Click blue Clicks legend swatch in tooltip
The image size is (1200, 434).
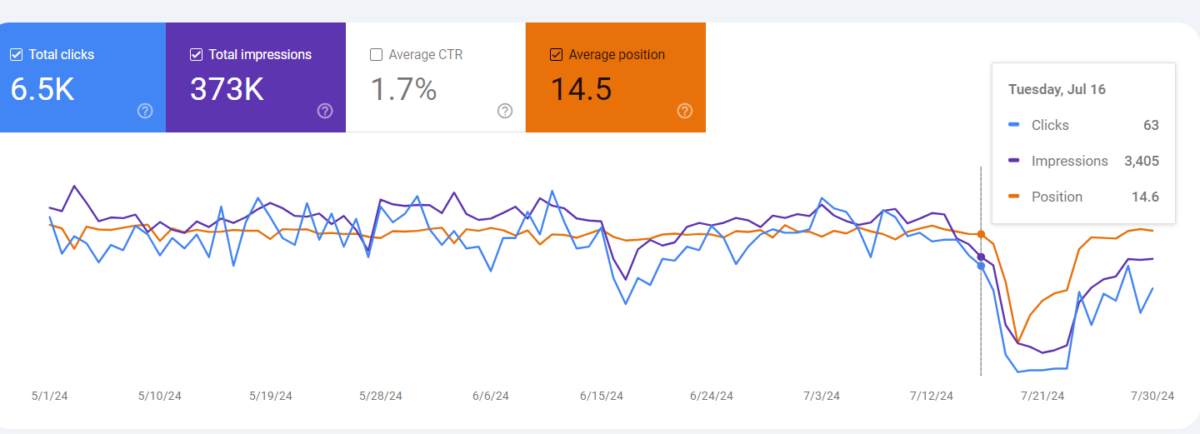1015,125
